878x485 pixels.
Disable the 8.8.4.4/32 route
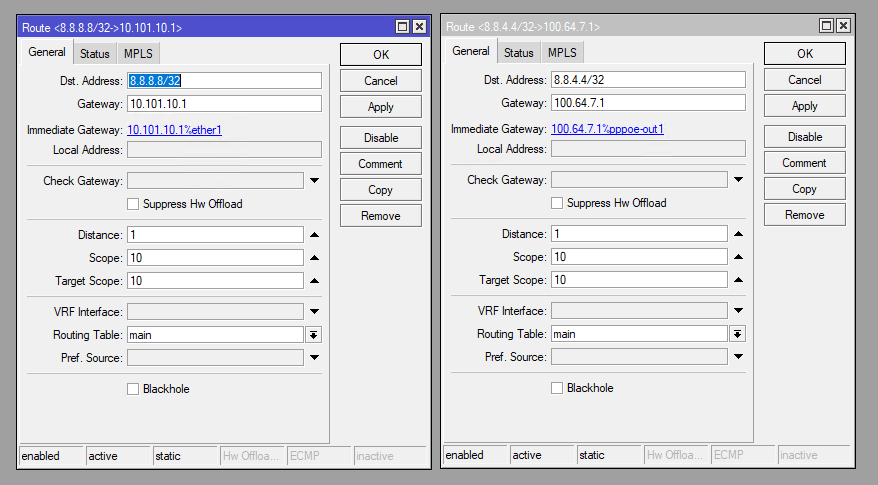(x=805, y=137)
